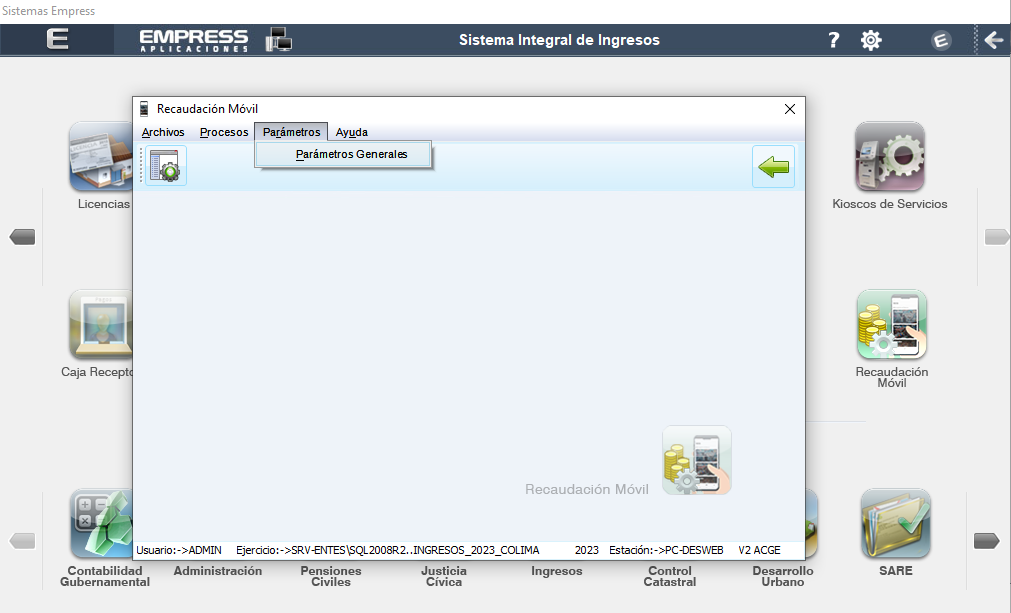Image resolution: width=1011 pixels, height=613 pixels.
Task: Open help question mark icon
Action: [833, 40]
